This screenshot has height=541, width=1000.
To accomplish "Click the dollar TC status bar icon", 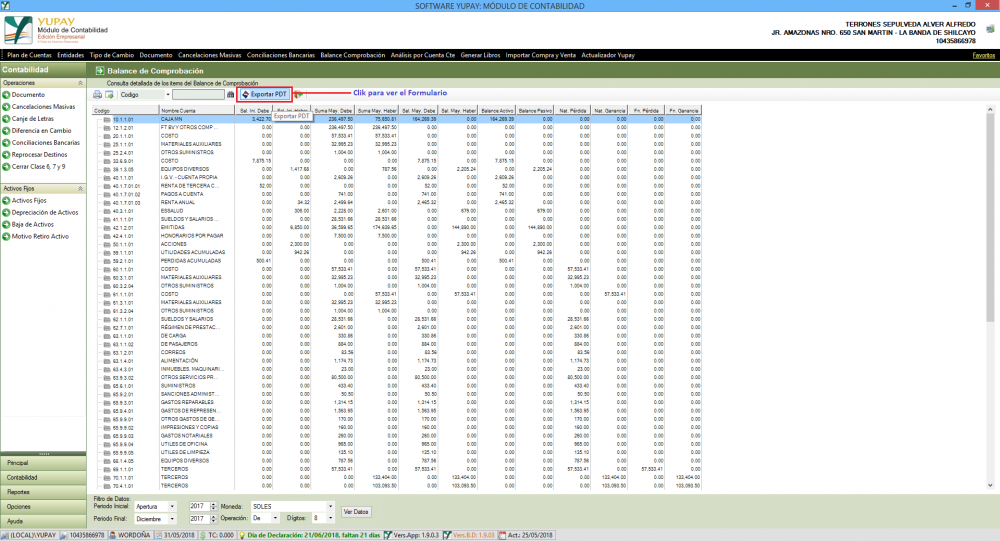I will 203,535.
